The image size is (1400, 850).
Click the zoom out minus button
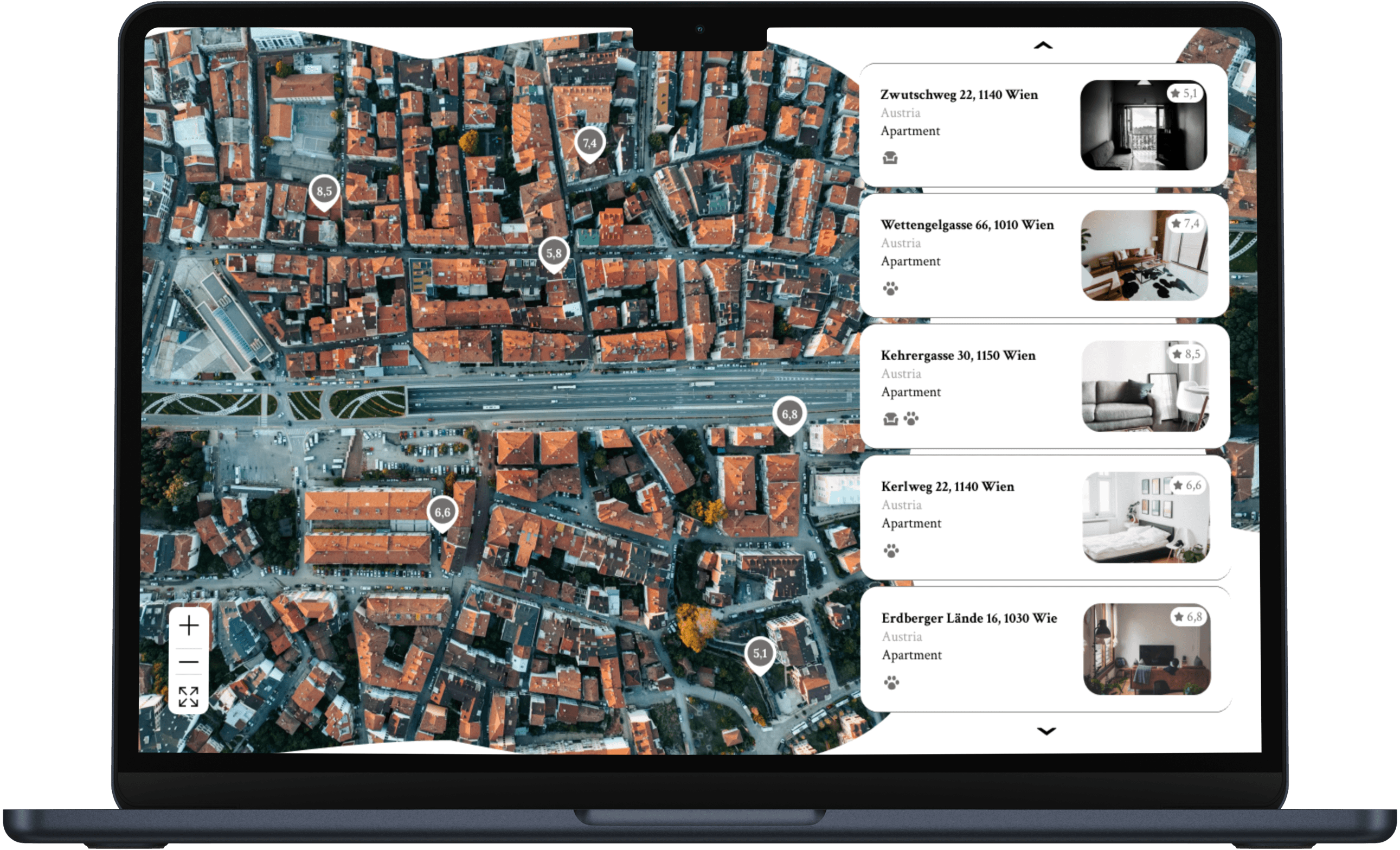(x=189, y=662)
